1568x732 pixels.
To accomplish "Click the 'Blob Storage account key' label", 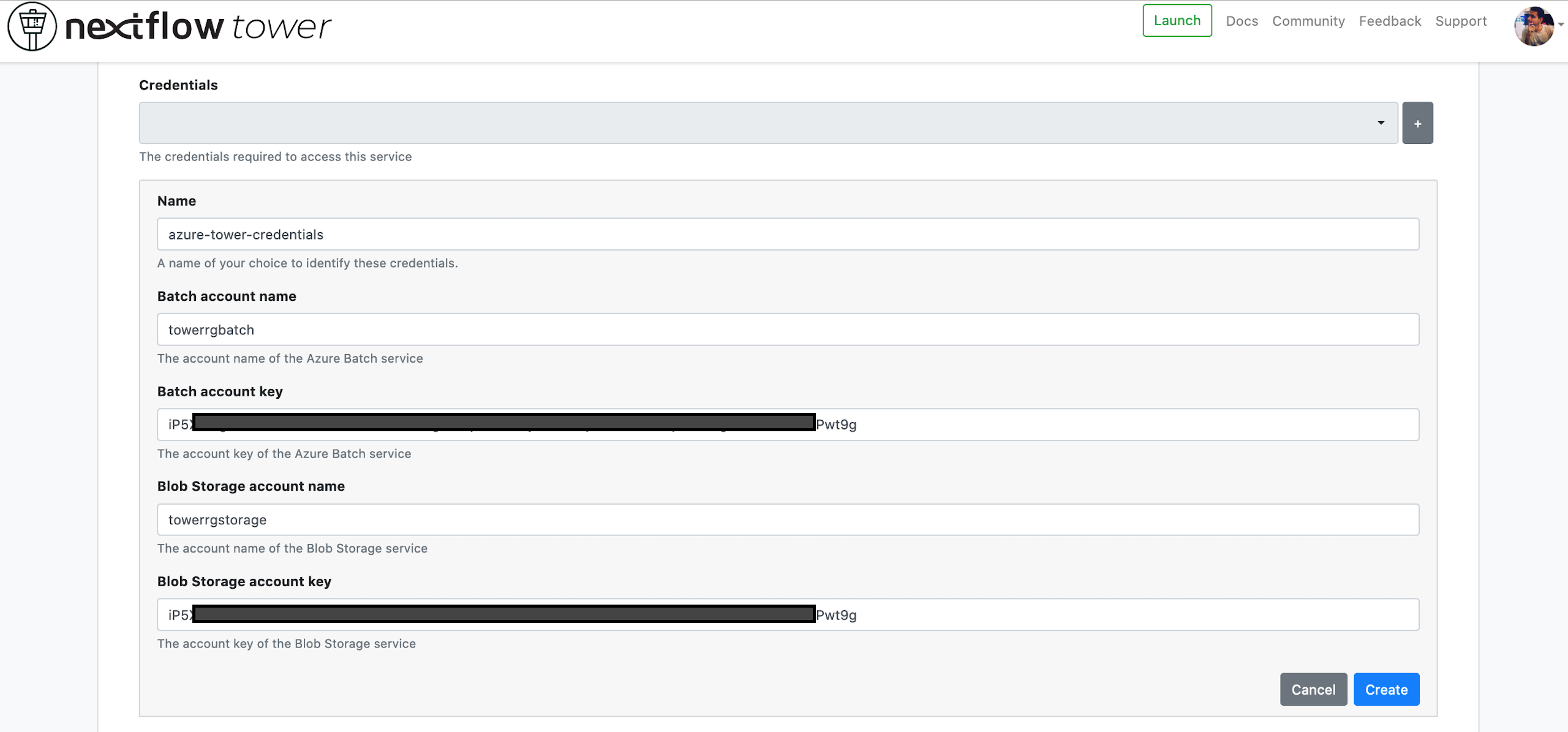I will [244, 582].
